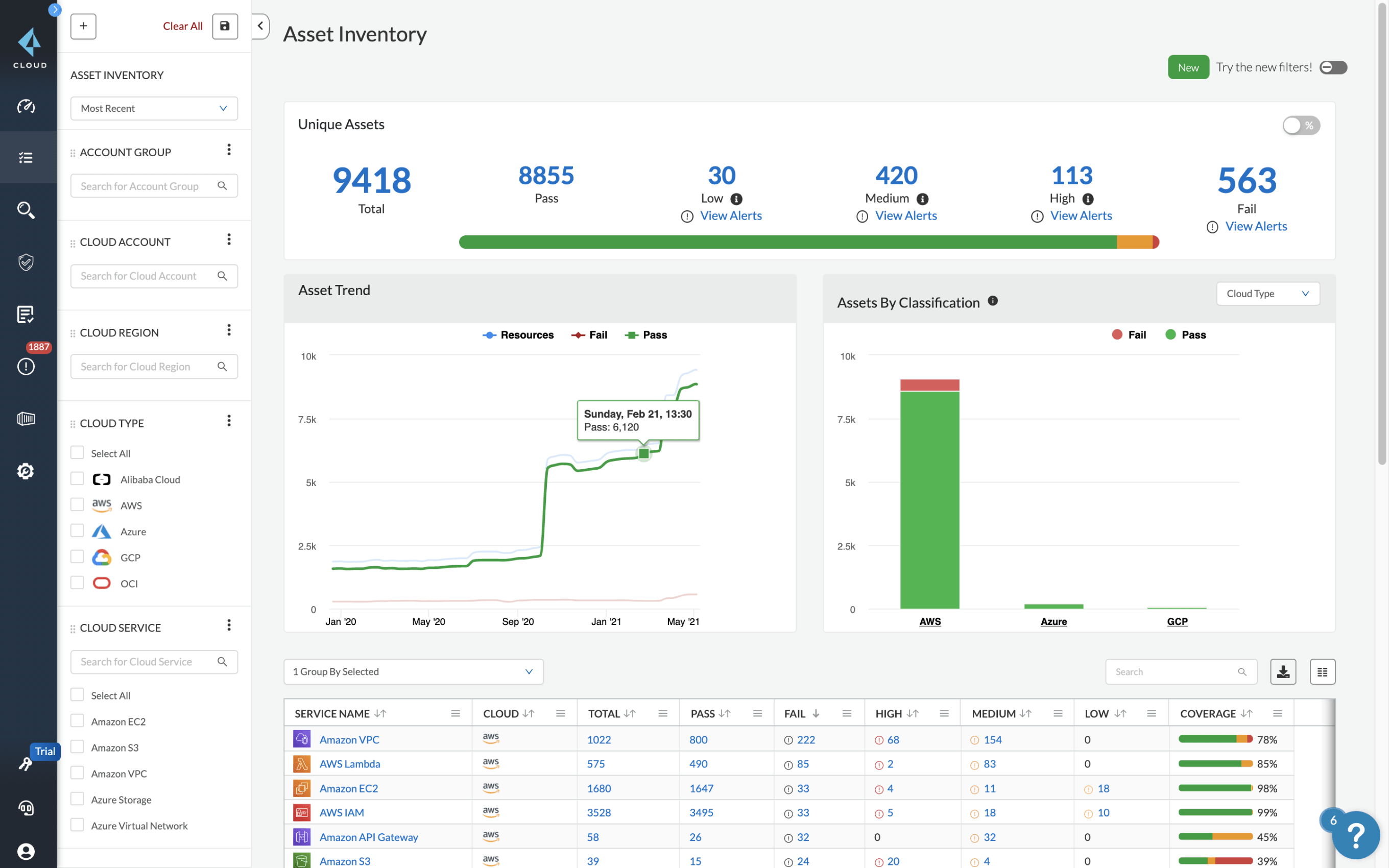Click the Clear All link
This screenshot has height=868, width=1389.
[x=182, y=27]
